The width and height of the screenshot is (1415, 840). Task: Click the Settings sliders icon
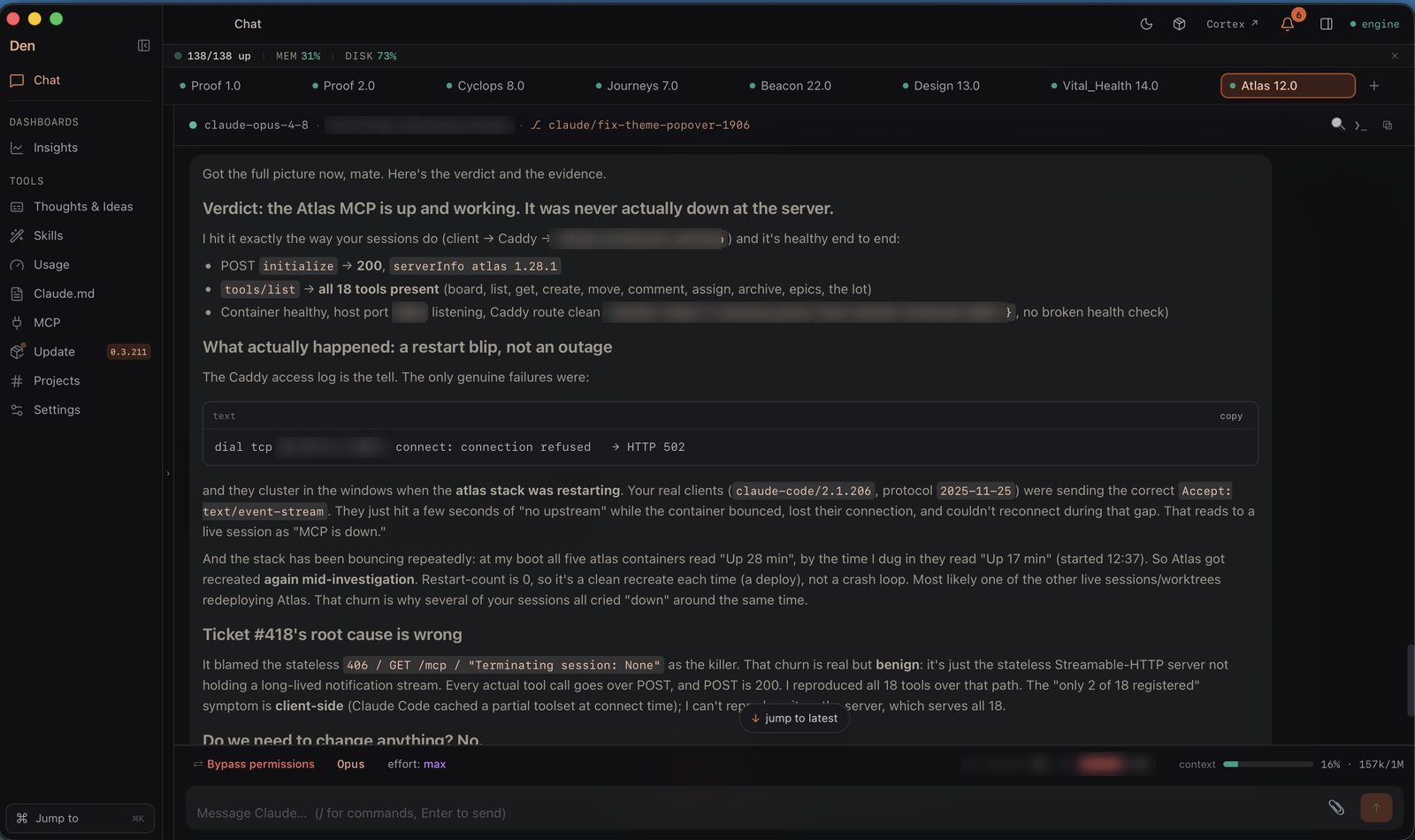pyautogui.click(x=17, y=410)
